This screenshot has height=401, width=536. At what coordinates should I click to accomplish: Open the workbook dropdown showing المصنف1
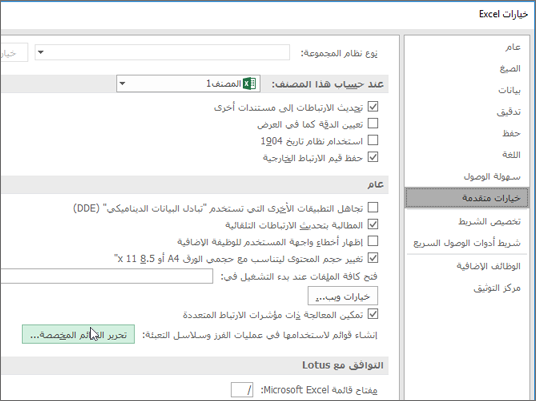pyautogui.click(x=188, y=83)
